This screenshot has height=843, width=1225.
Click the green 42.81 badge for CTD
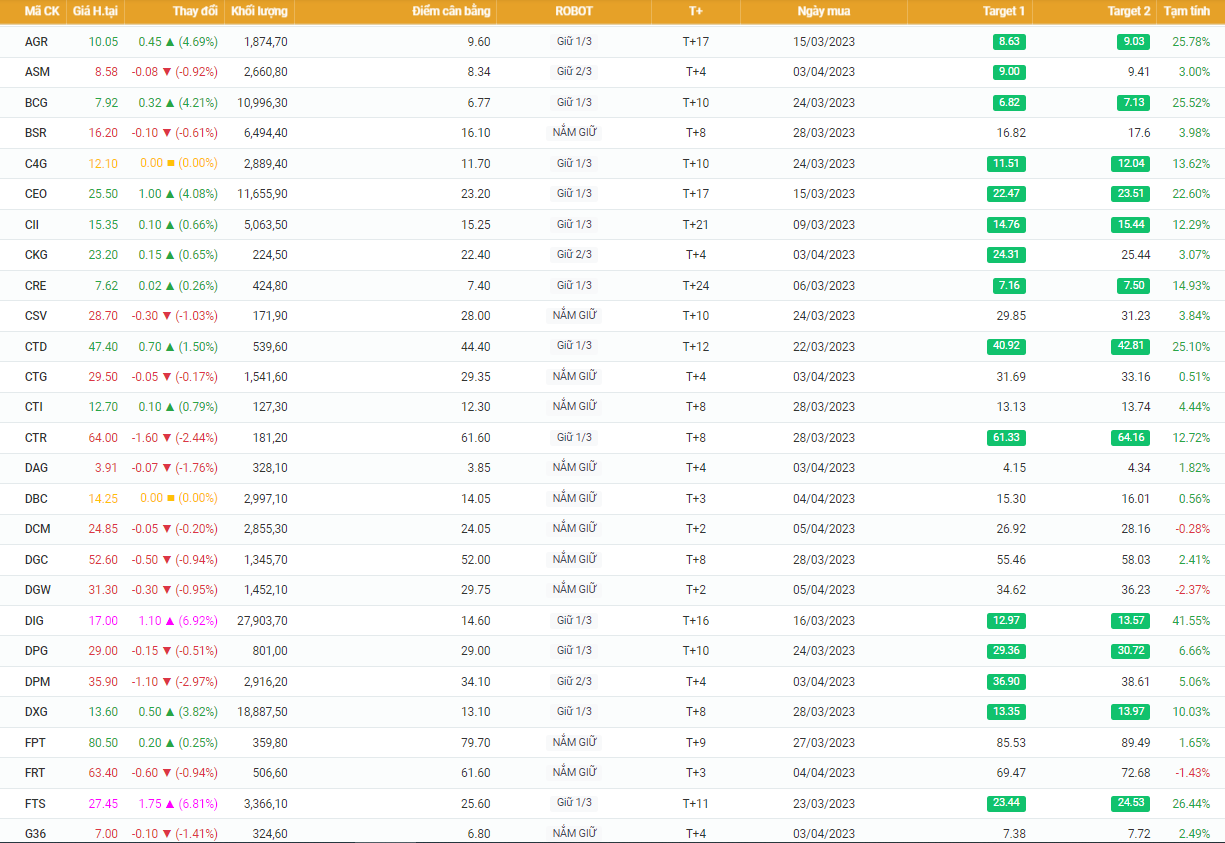[1130, 347]
